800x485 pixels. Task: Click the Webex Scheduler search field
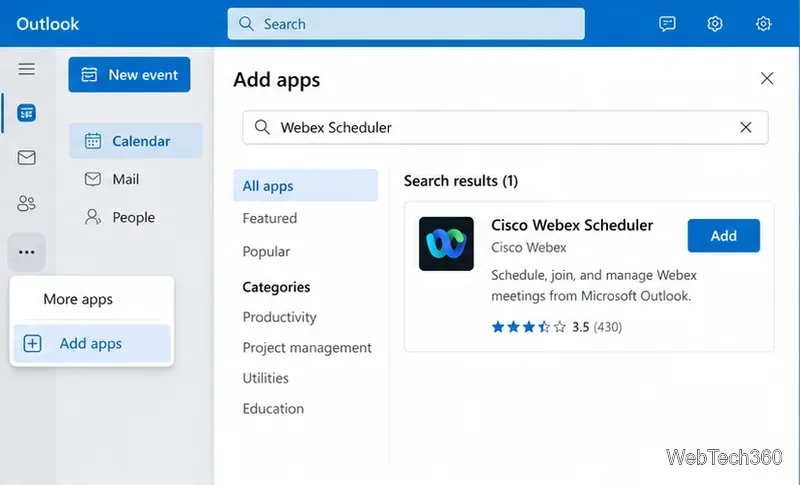(505, 127)
